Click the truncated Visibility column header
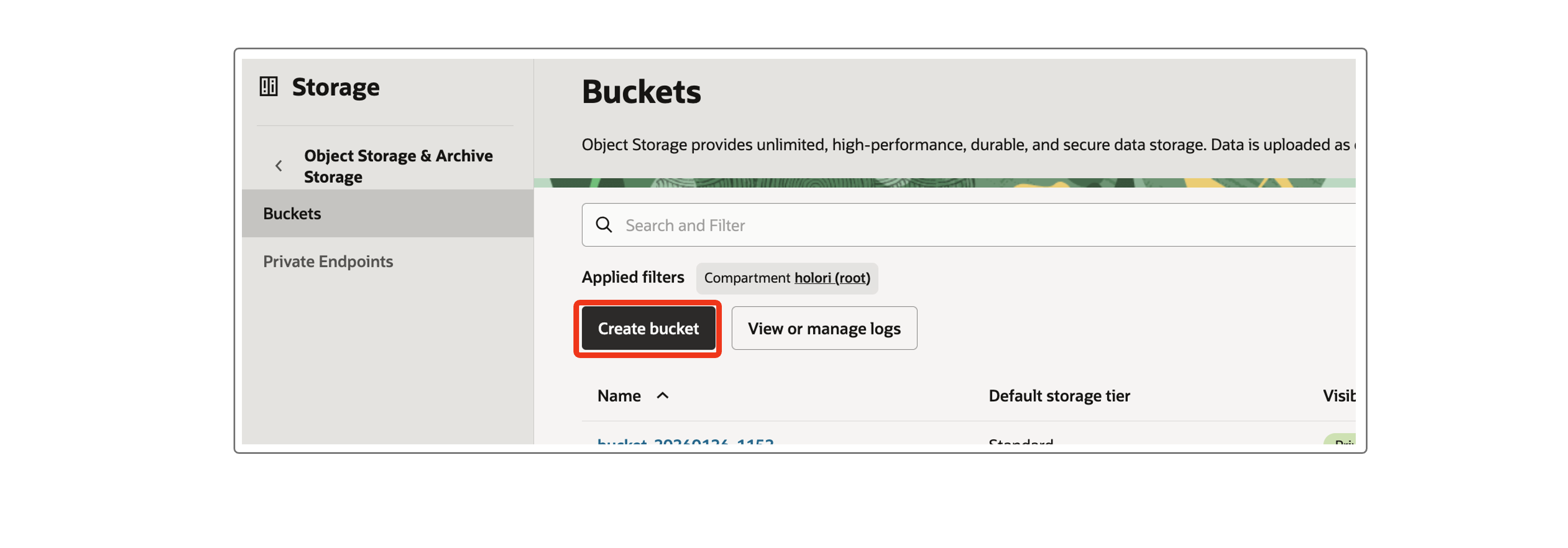 [1338, 396]
